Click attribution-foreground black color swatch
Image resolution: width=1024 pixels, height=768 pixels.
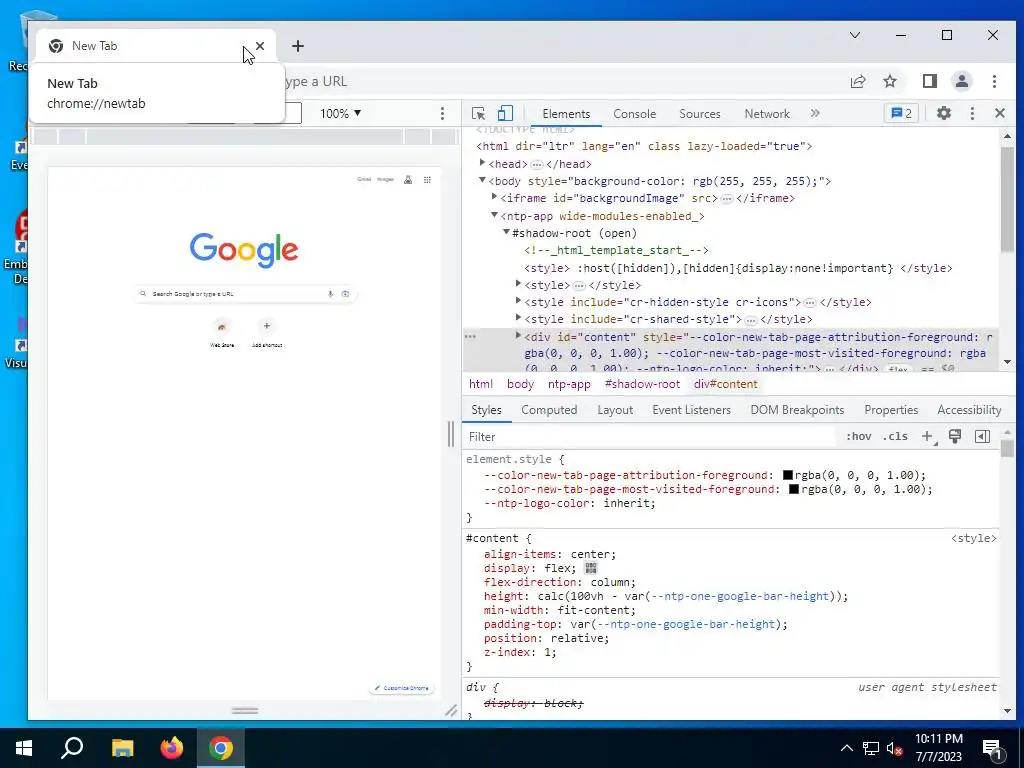788,475
